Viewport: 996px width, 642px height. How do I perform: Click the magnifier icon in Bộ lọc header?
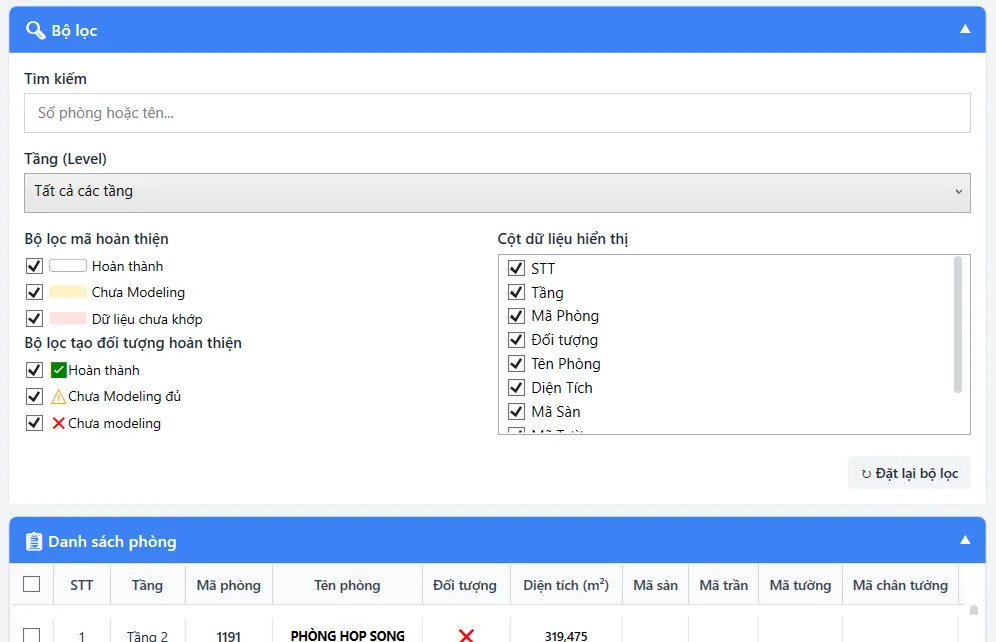36,30
